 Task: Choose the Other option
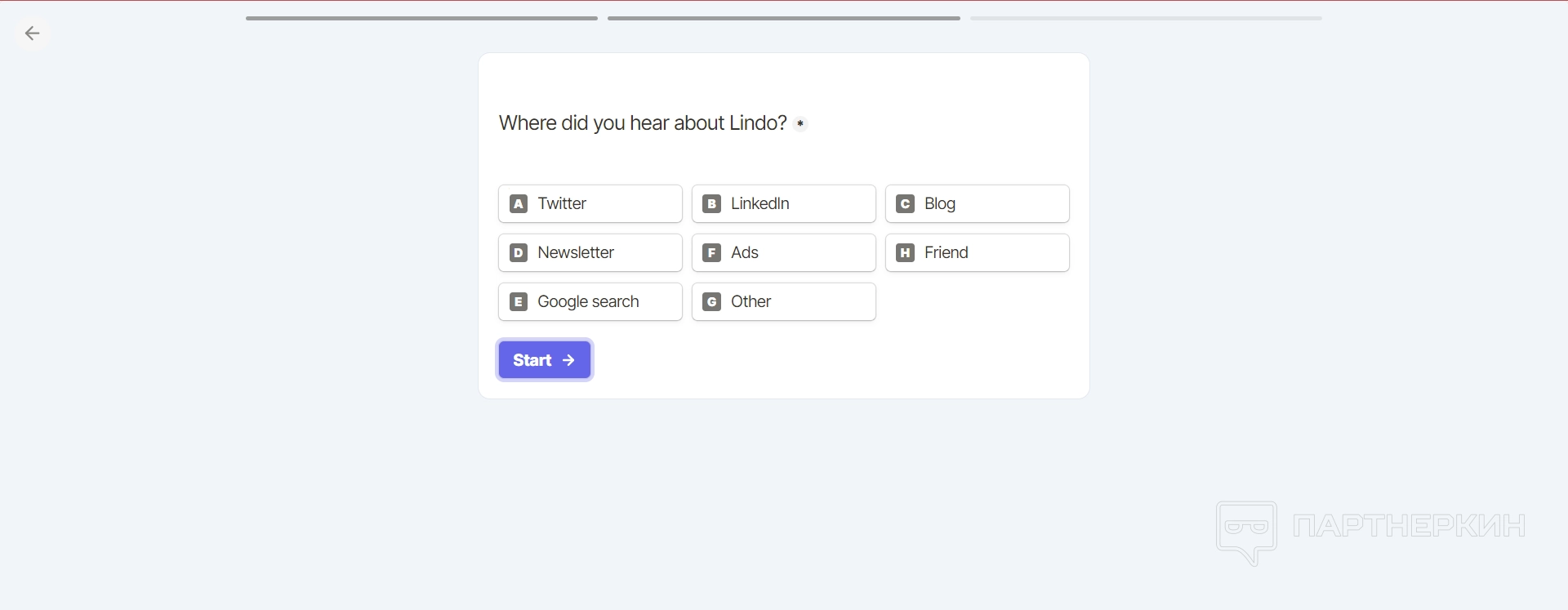click(x=783, y=301)
